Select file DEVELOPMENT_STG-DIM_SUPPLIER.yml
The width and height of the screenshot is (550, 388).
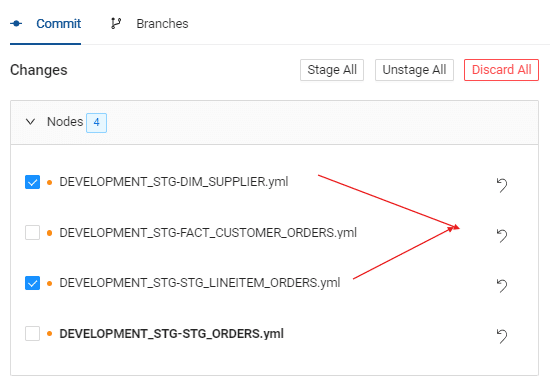click(174, 182)
